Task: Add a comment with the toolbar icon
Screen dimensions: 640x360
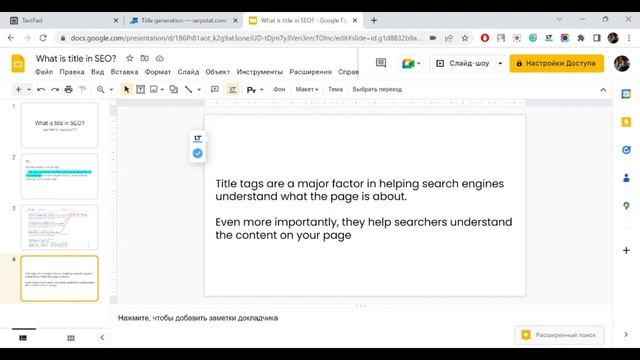Action: (x=215, y=89)
